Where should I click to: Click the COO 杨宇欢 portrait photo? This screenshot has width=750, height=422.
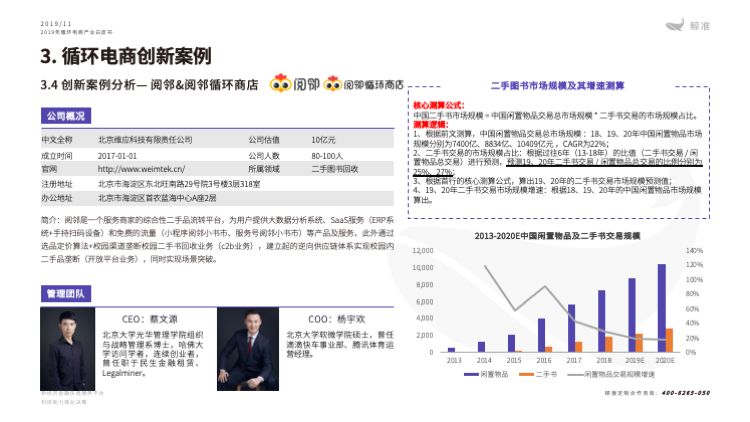248,349
